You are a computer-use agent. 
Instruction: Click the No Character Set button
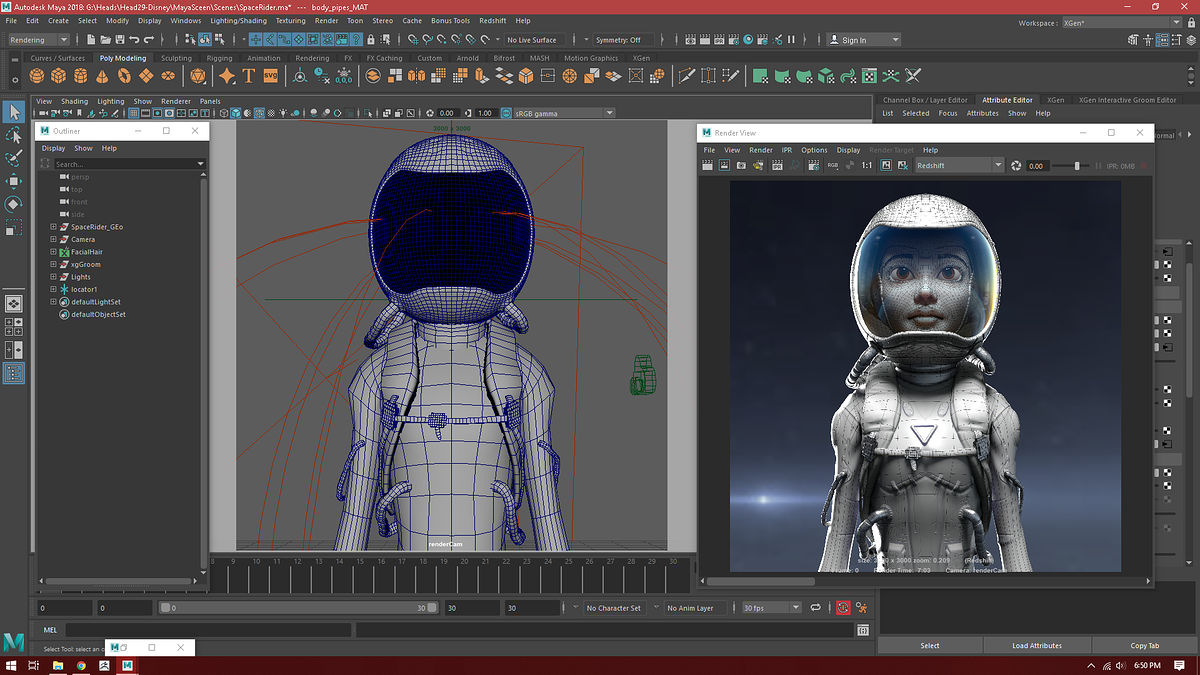pos(613,607)
